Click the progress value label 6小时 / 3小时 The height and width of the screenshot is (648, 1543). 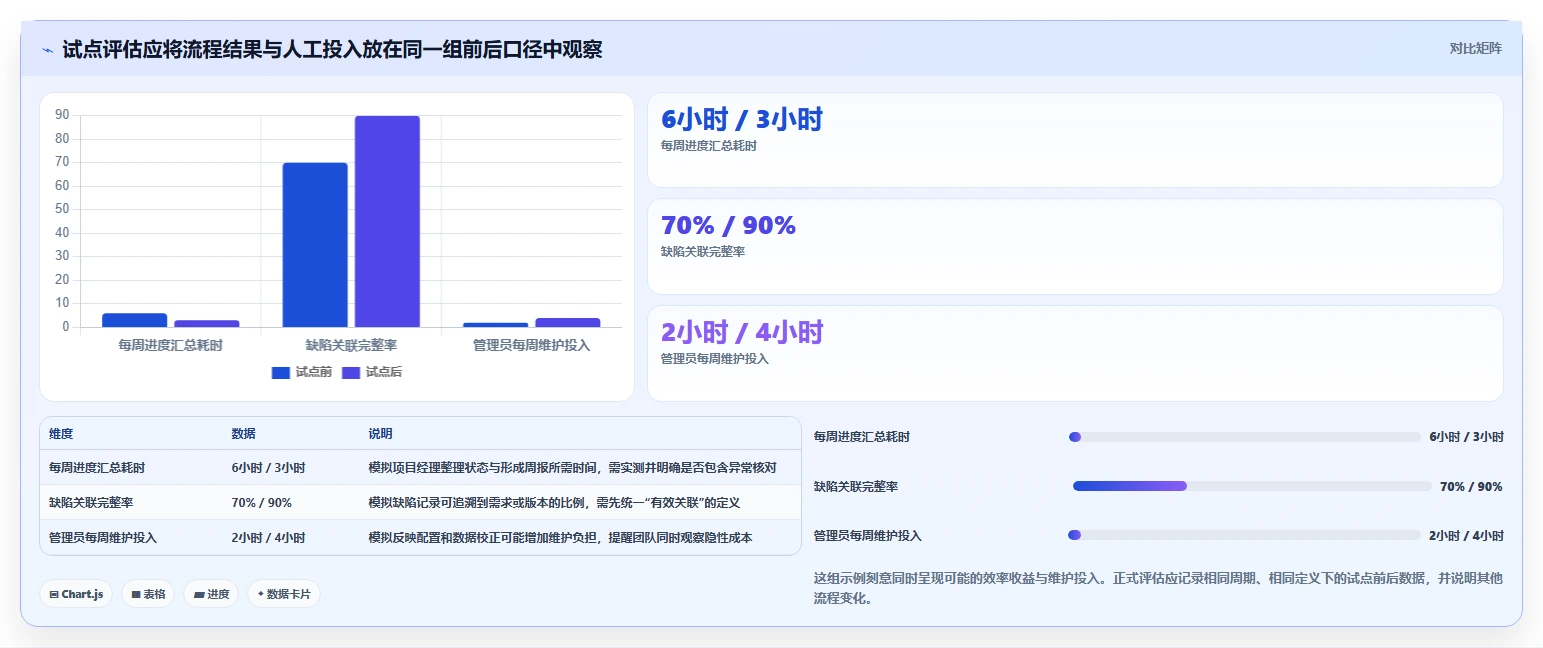tap(1466, 437)
